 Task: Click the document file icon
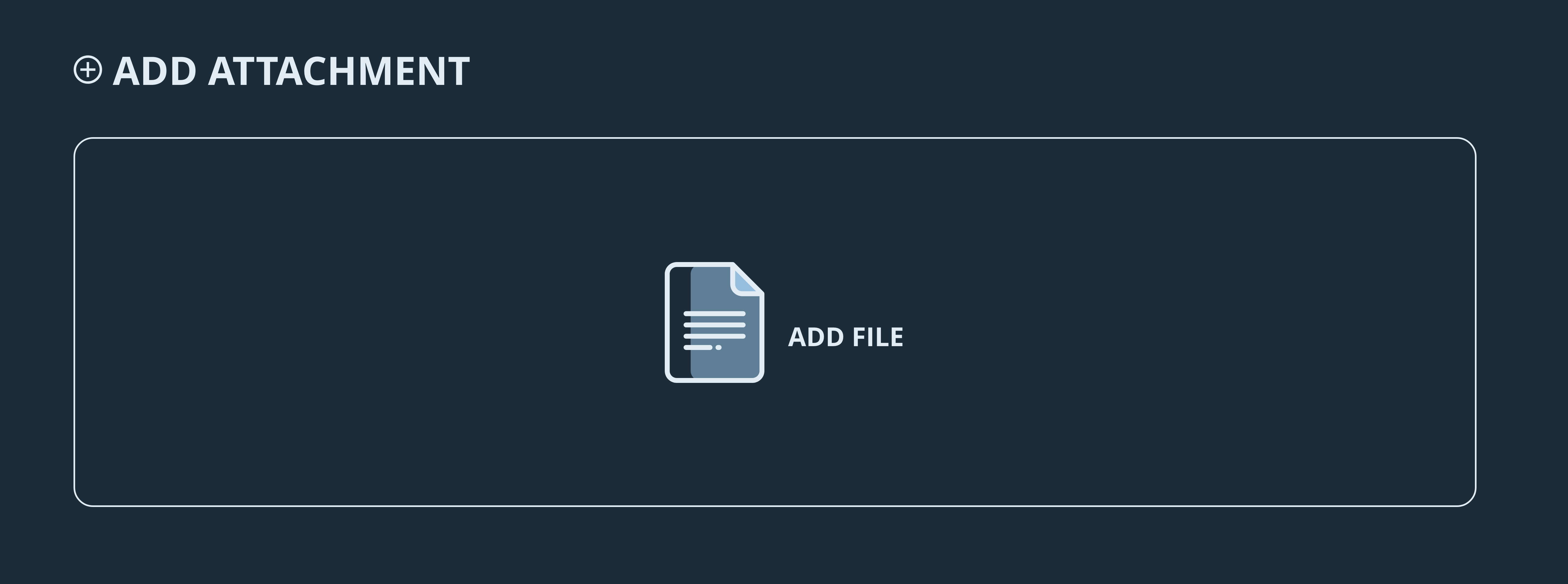click(714, 322)
